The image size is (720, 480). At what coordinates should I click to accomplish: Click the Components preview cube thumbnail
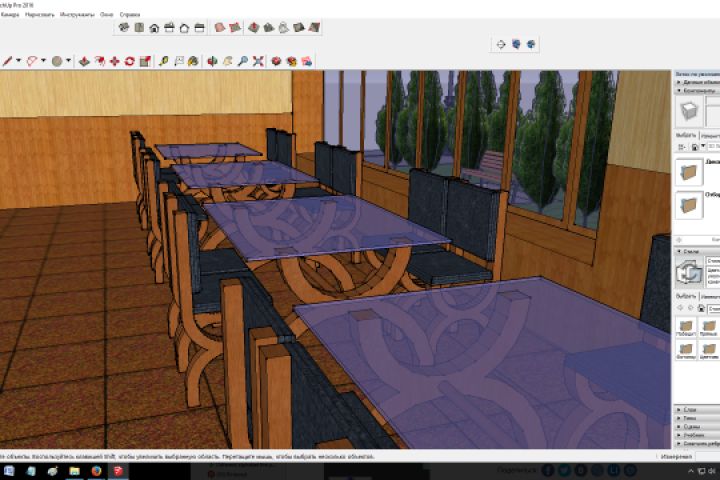[x=689, y=111]
